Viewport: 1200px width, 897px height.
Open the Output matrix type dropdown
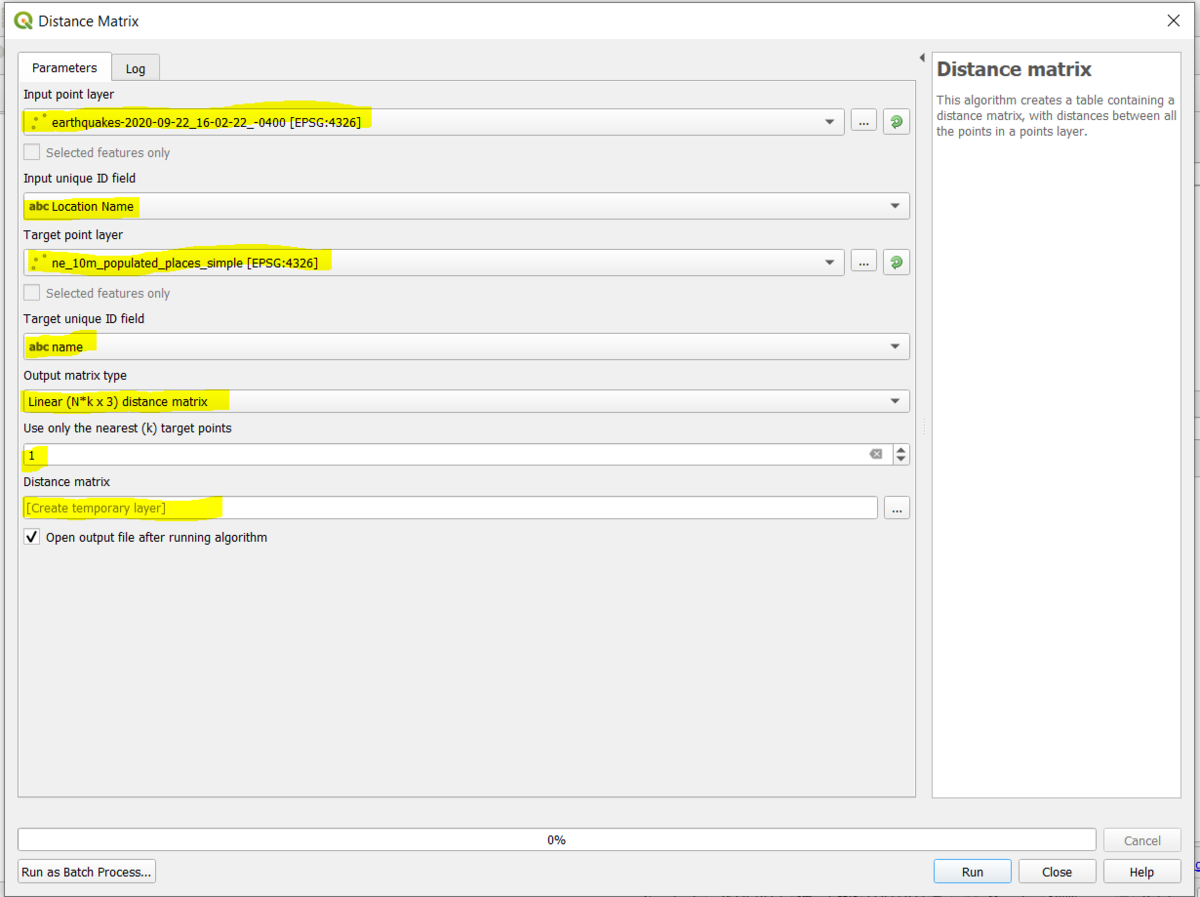[x=894, y=401]
